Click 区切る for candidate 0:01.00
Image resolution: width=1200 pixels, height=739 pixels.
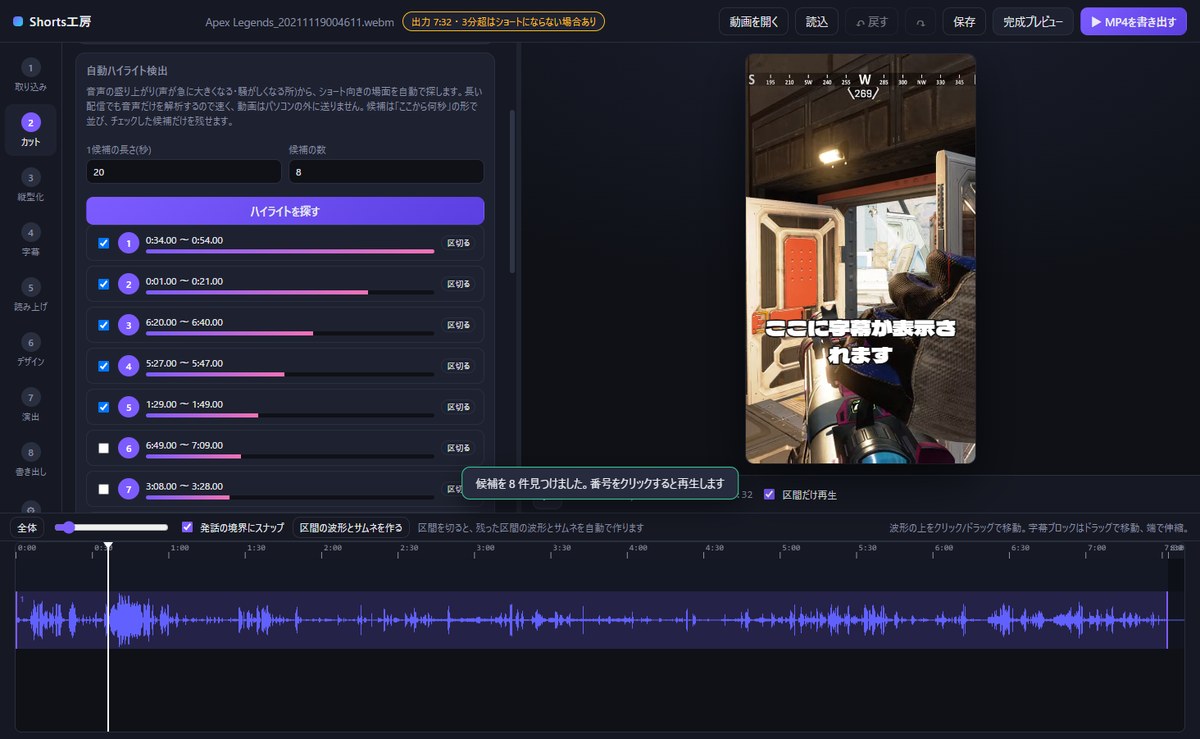[458, 284]
